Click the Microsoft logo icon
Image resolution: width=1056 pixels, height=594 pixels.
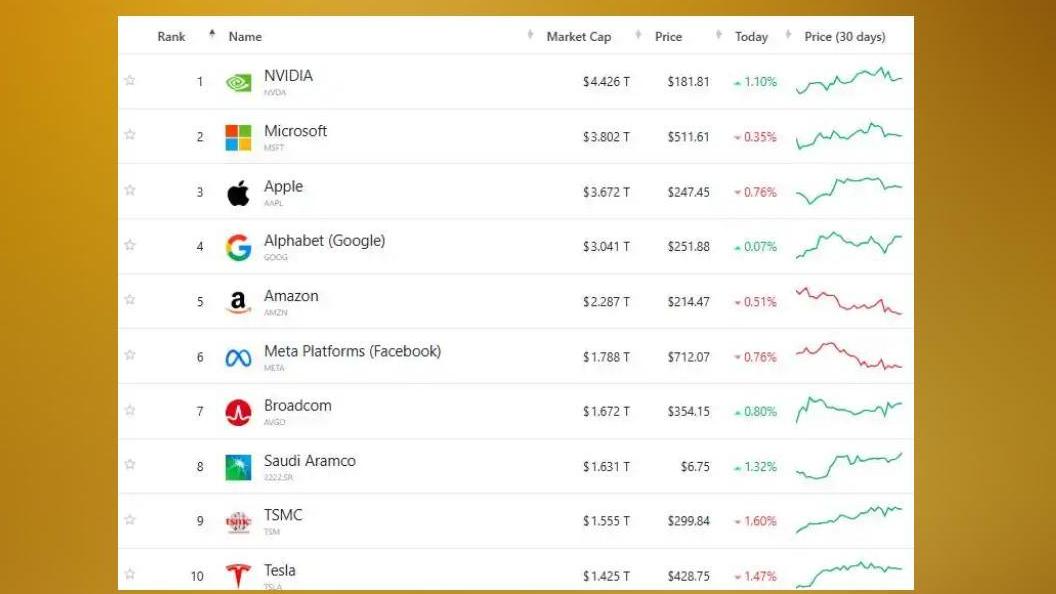coord(238,138)
